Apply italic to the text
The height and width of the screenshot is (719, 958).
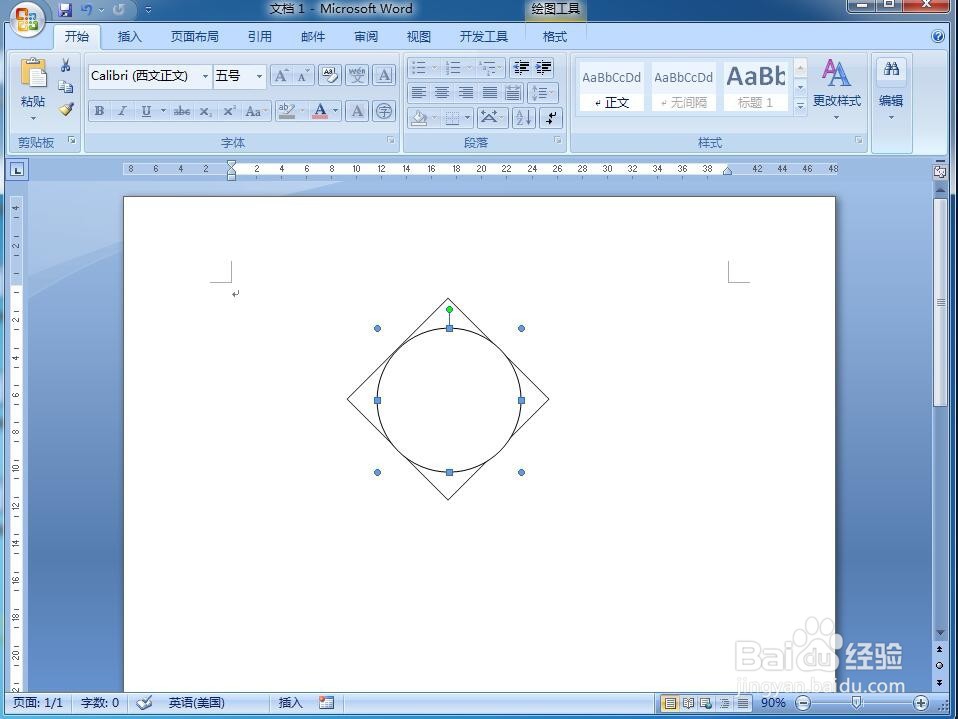(x=121, y=111)
